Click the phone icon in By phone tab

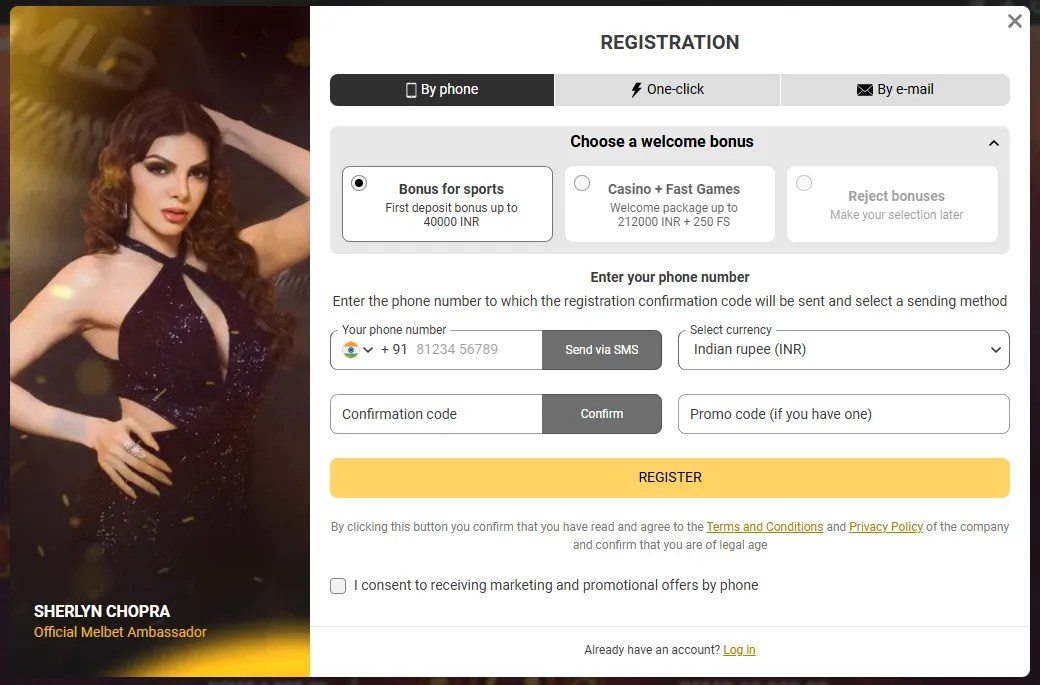[x=411, y=90]
